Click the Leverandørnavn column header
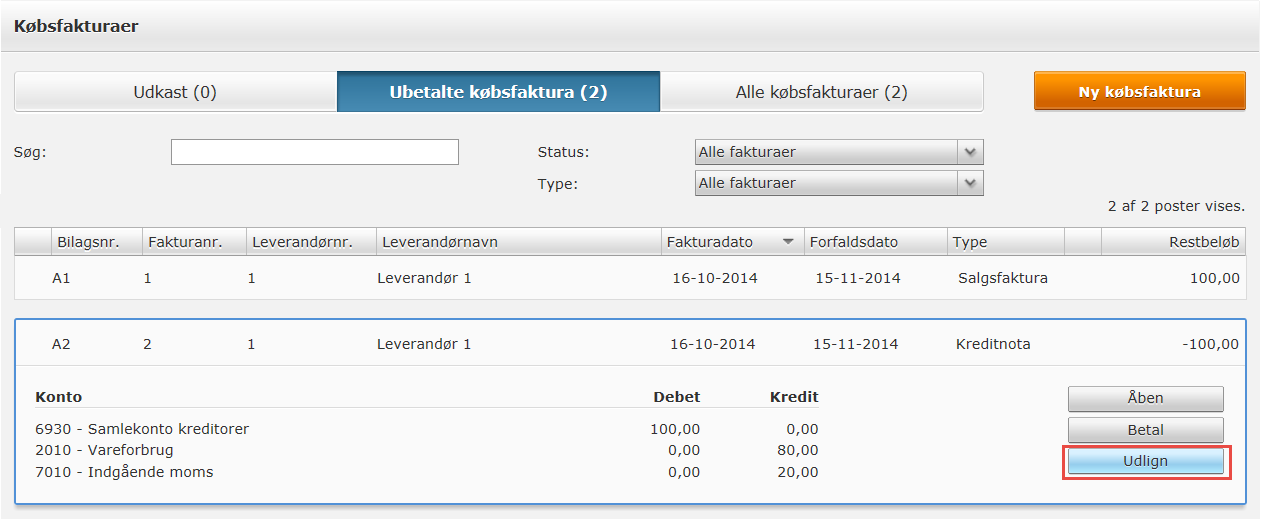 (437, 242)
